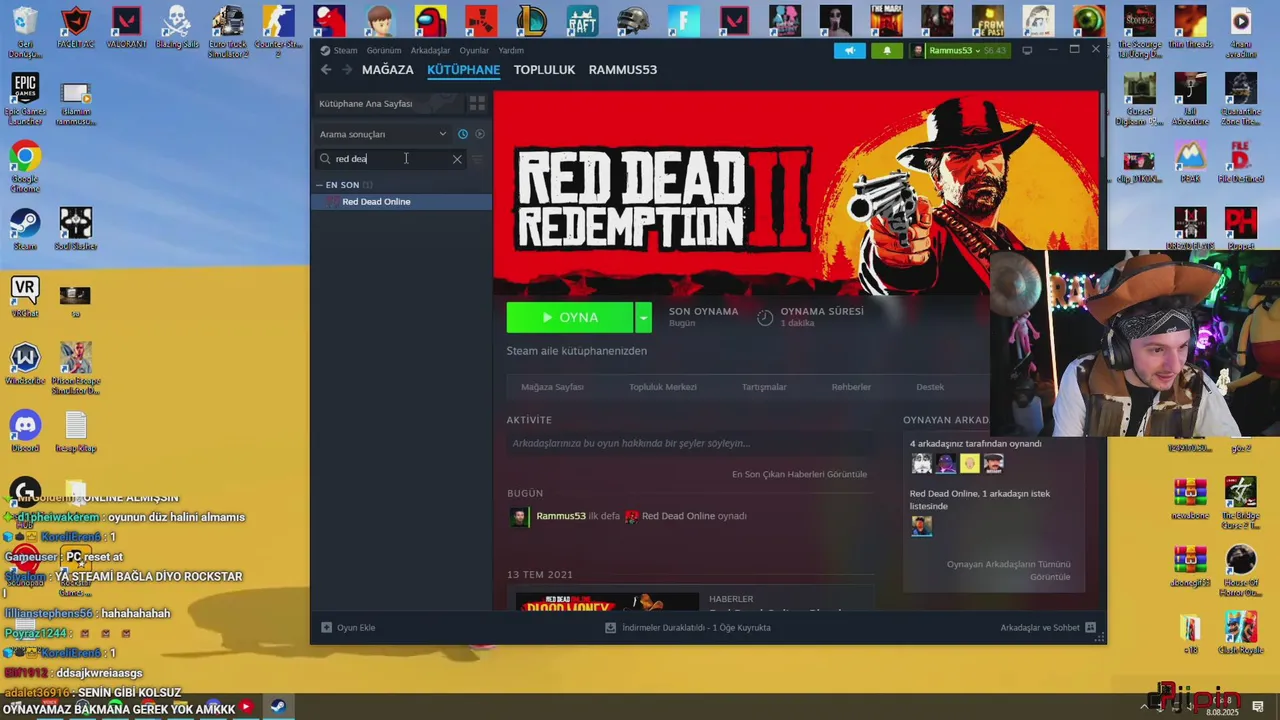The image size is (1280, 720).
Task: Open Google Chrome desktop icon
Action: pos(25,166)
